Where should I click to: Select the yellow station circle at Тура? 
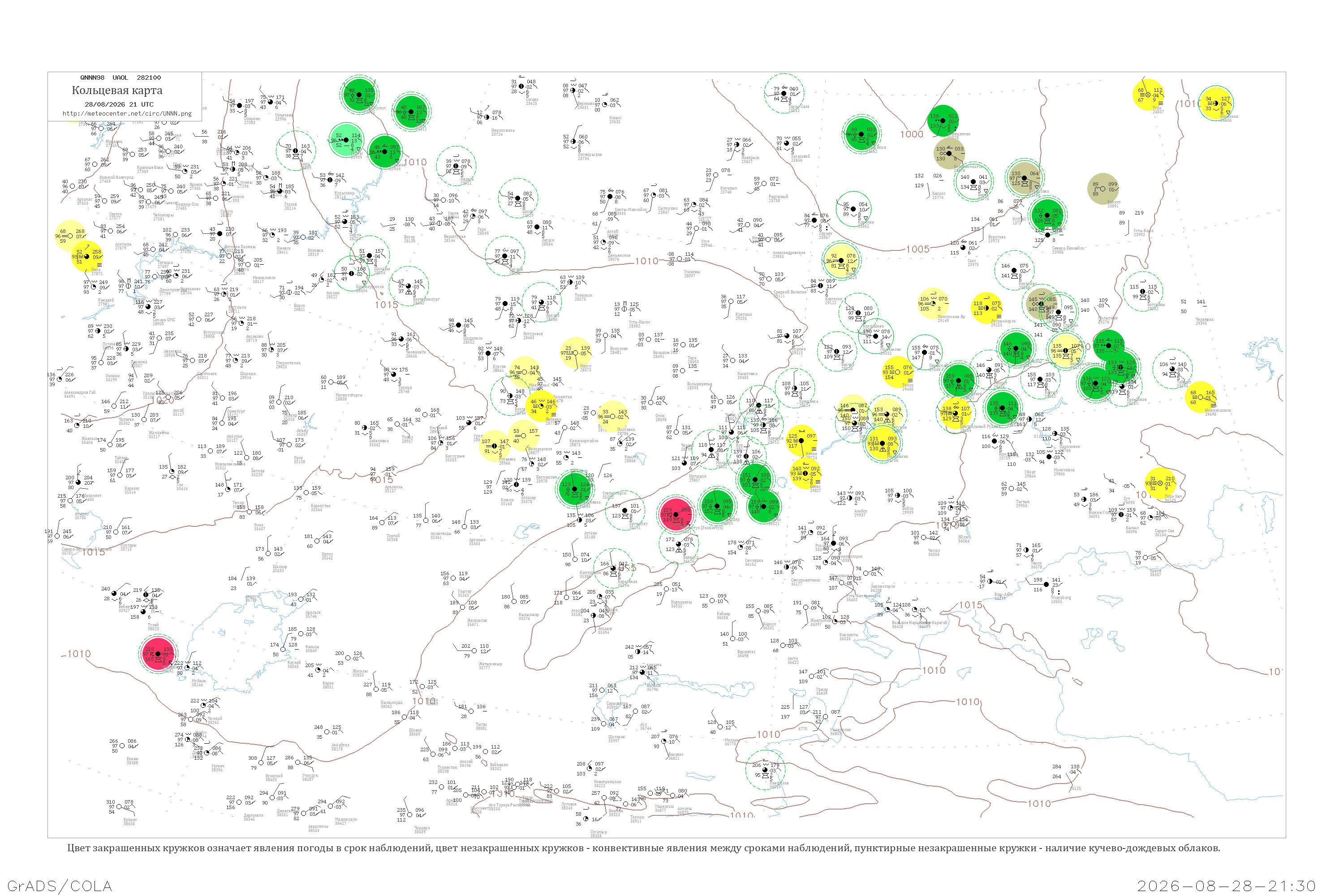click(x=1148, y=95)
